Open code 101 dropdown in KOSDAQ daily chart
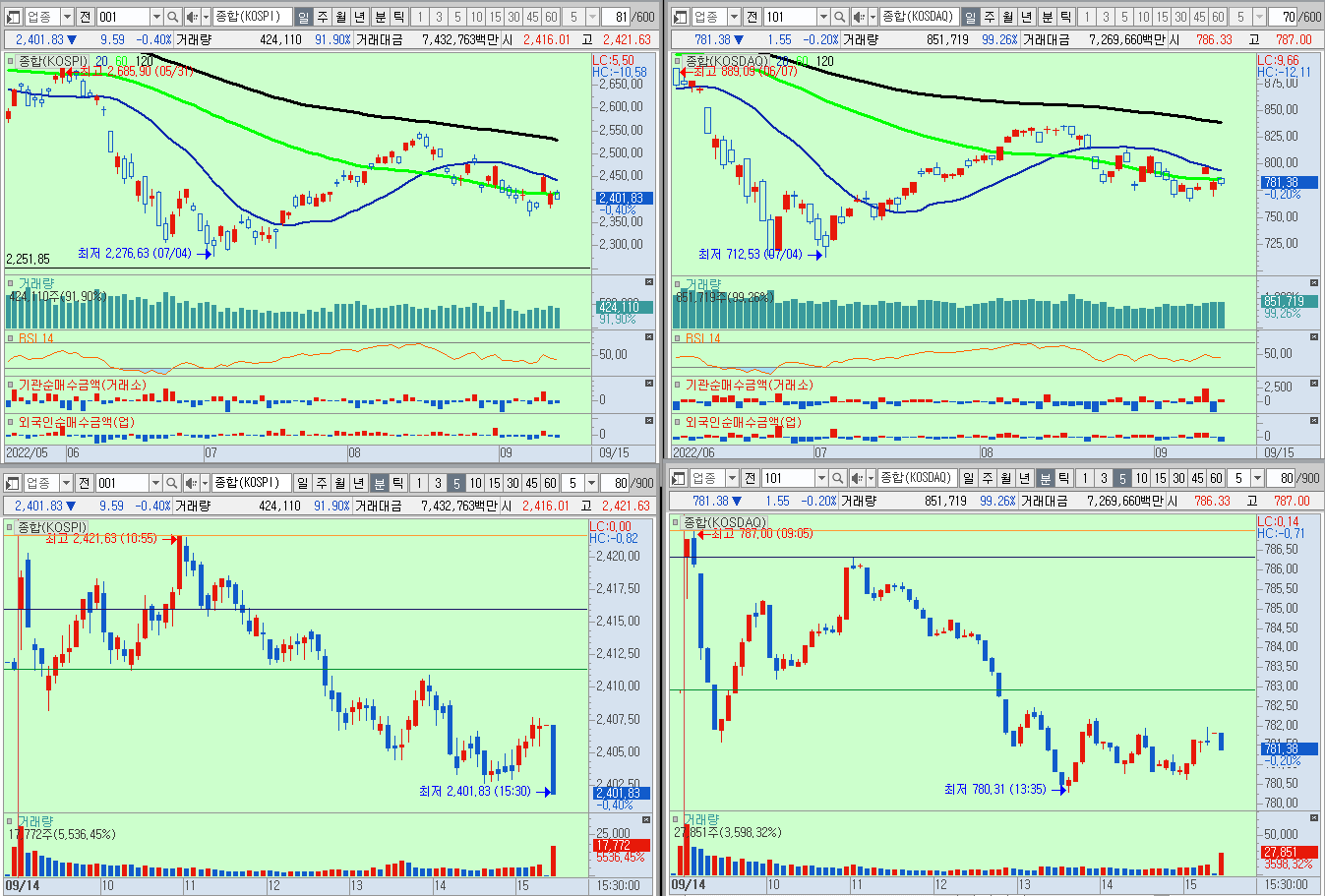1325x896 pixels. pyautogui.click(x=822, y=17)
